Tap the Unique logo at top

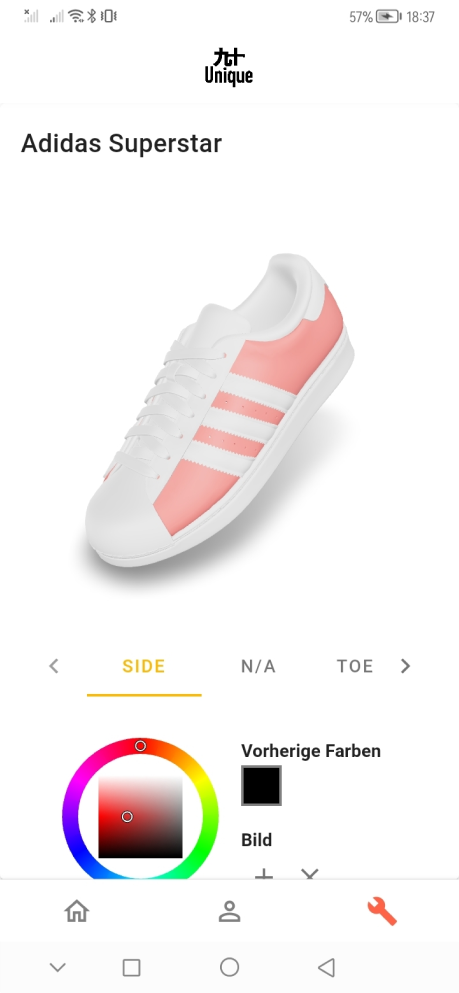pos(229,66)
